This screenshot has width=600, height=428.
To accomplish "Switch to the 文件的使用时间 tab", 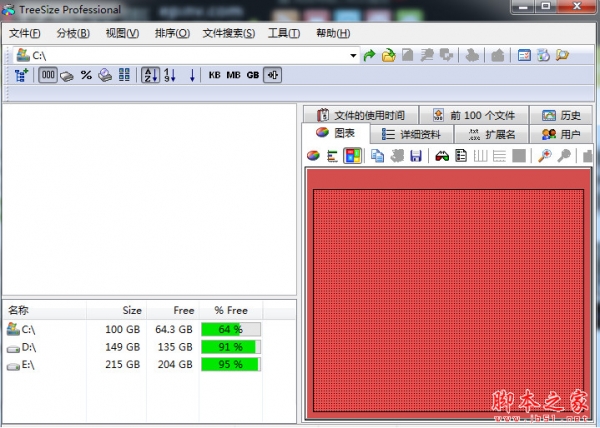I will coord(361,115).
